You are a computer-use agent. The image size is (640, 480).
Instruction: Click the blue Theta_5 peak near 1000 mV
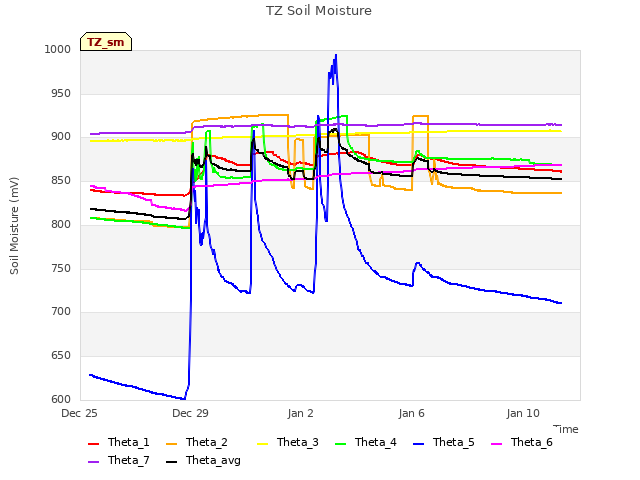336,55
